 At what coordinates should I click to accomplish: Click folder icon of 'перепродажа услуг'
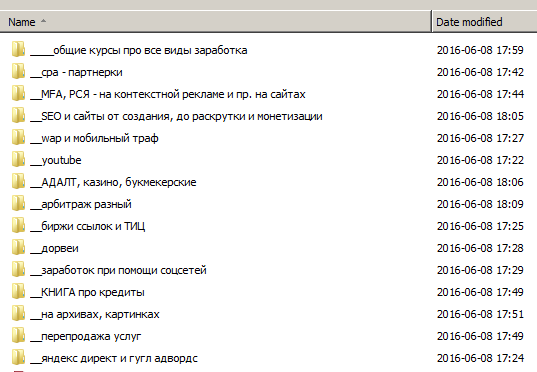(18, 335)
